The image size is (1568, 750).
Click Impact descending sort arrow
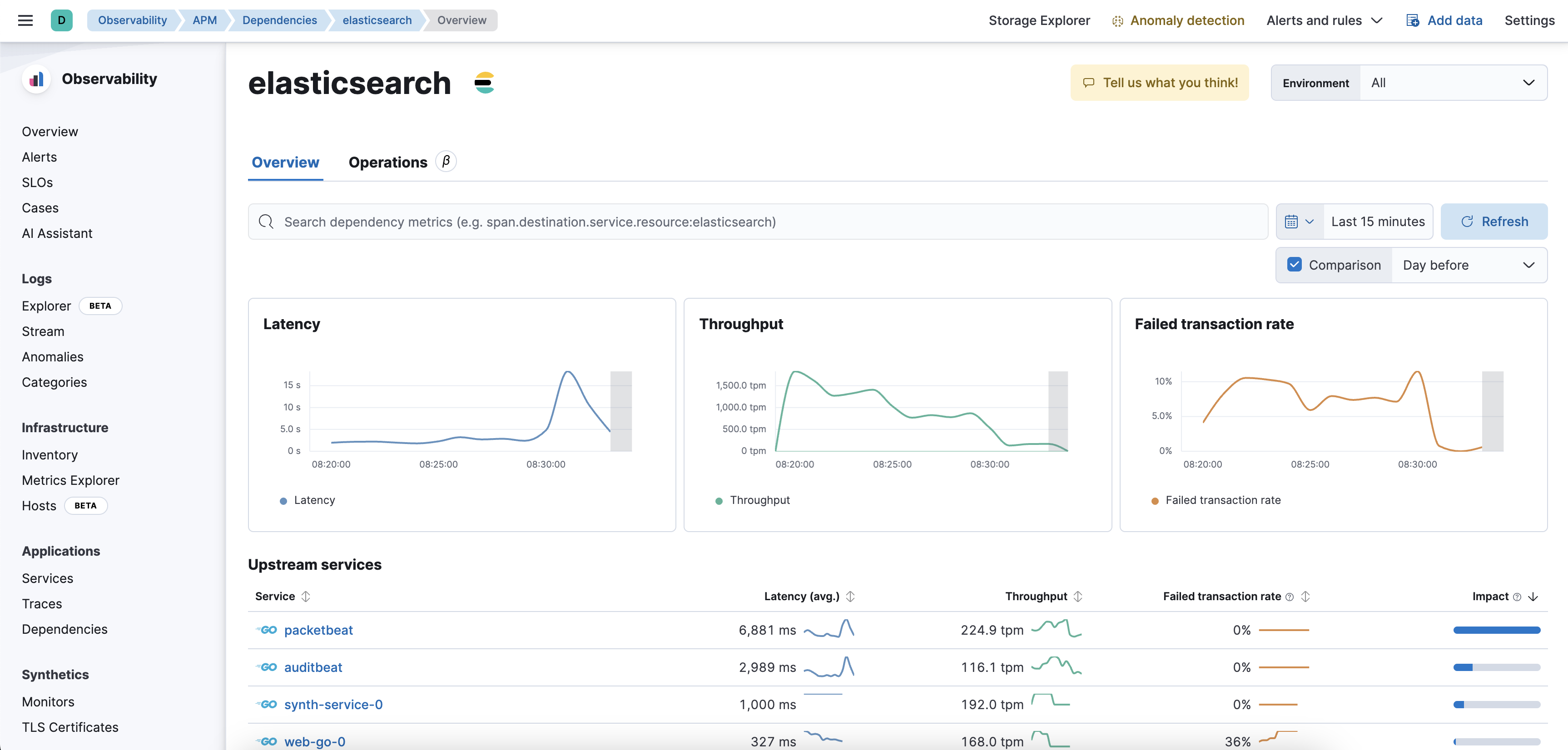click(1533, 597)
